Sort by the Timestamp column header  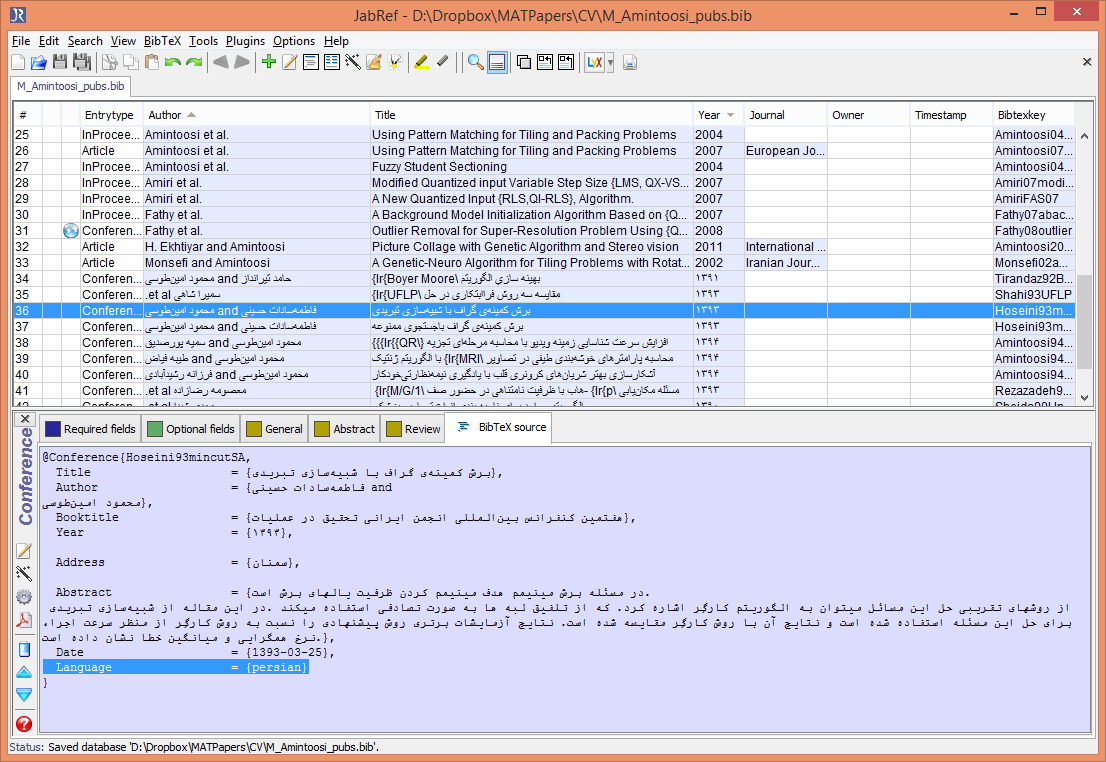[951, 115]
